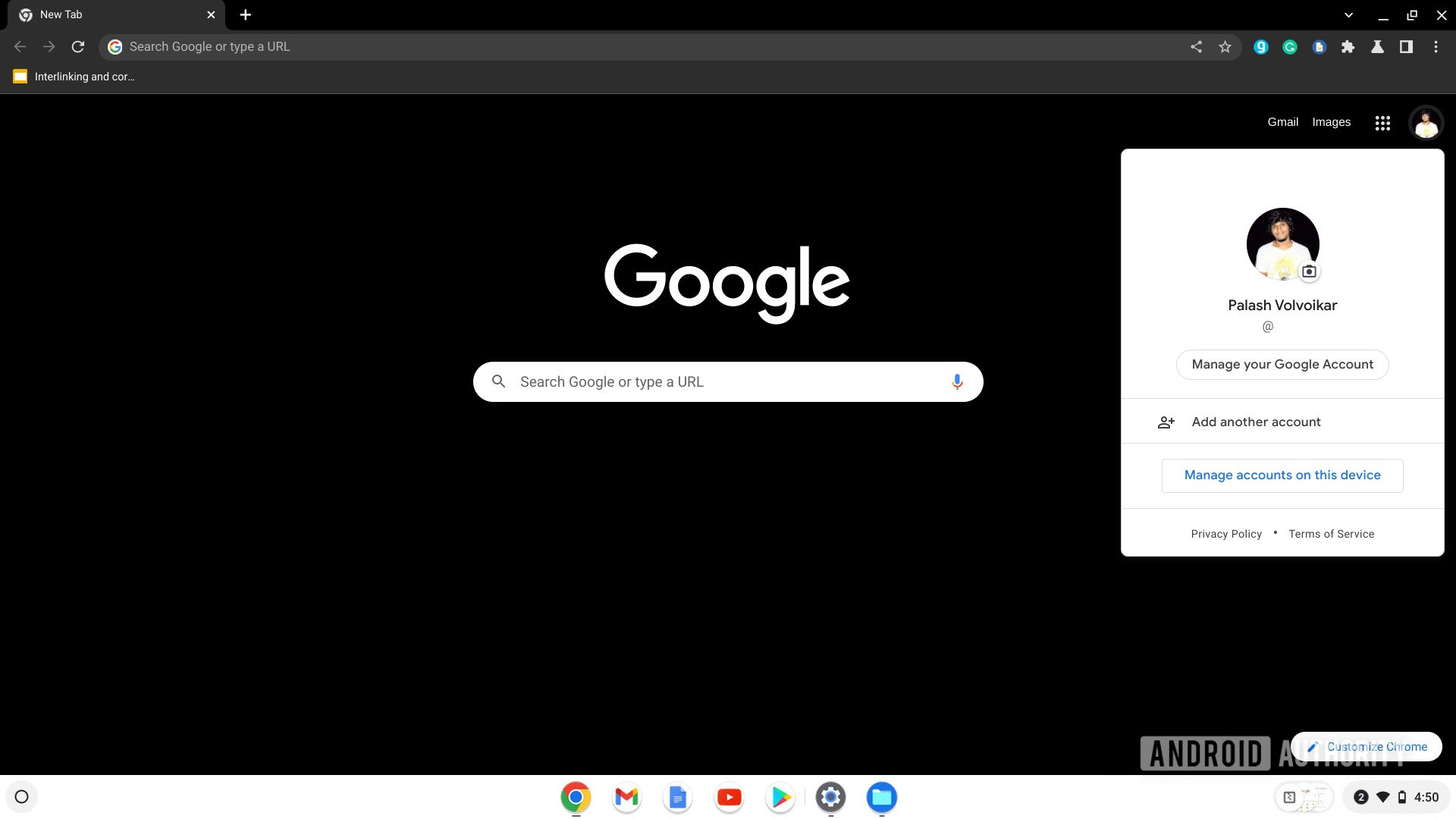Open Chrome Labs flask icon
Viewport: 1456px width, 819px height.
pyautogui.click(x=1377, y=47)
